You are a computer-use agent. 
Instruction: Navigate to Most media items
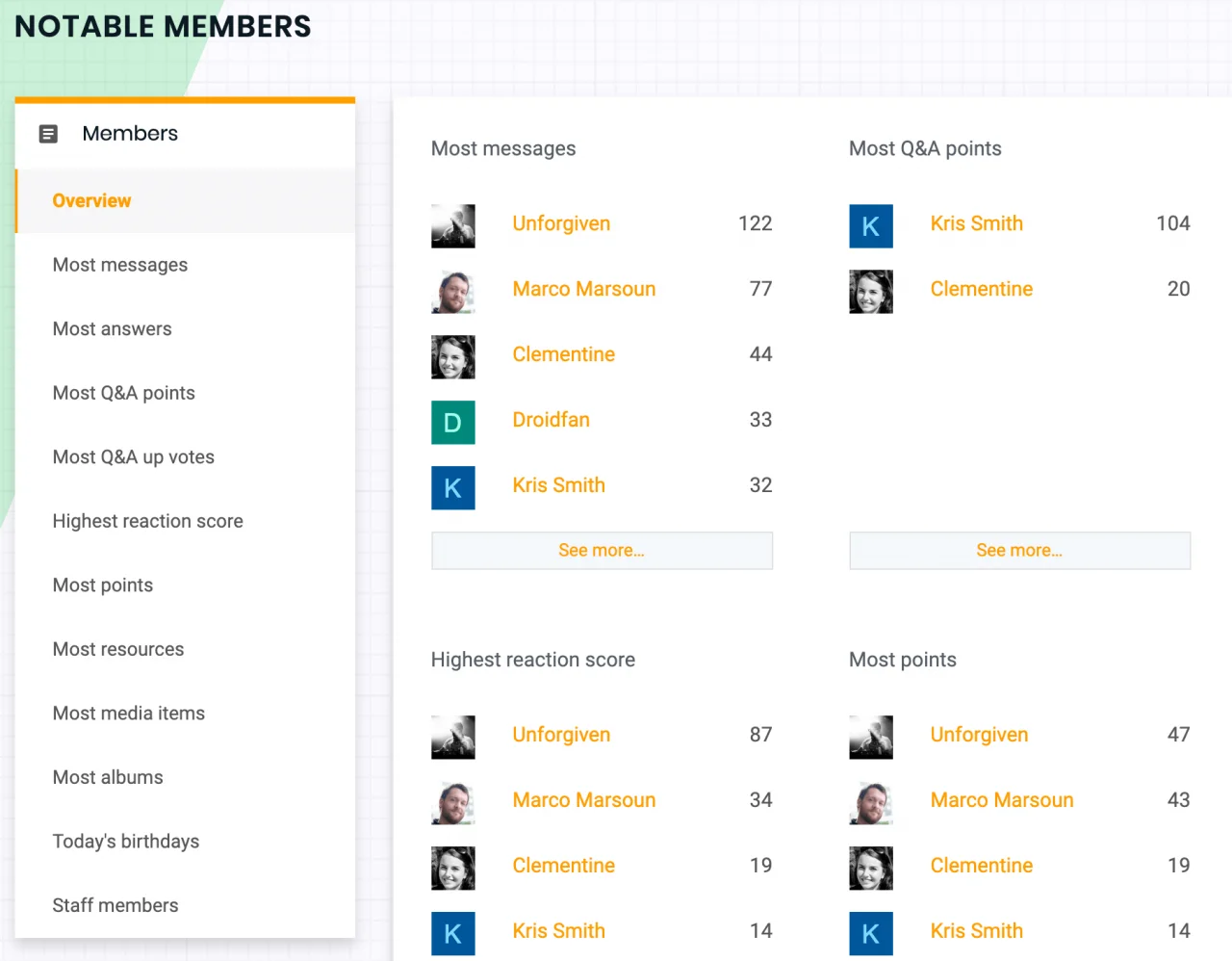[128, 714]
